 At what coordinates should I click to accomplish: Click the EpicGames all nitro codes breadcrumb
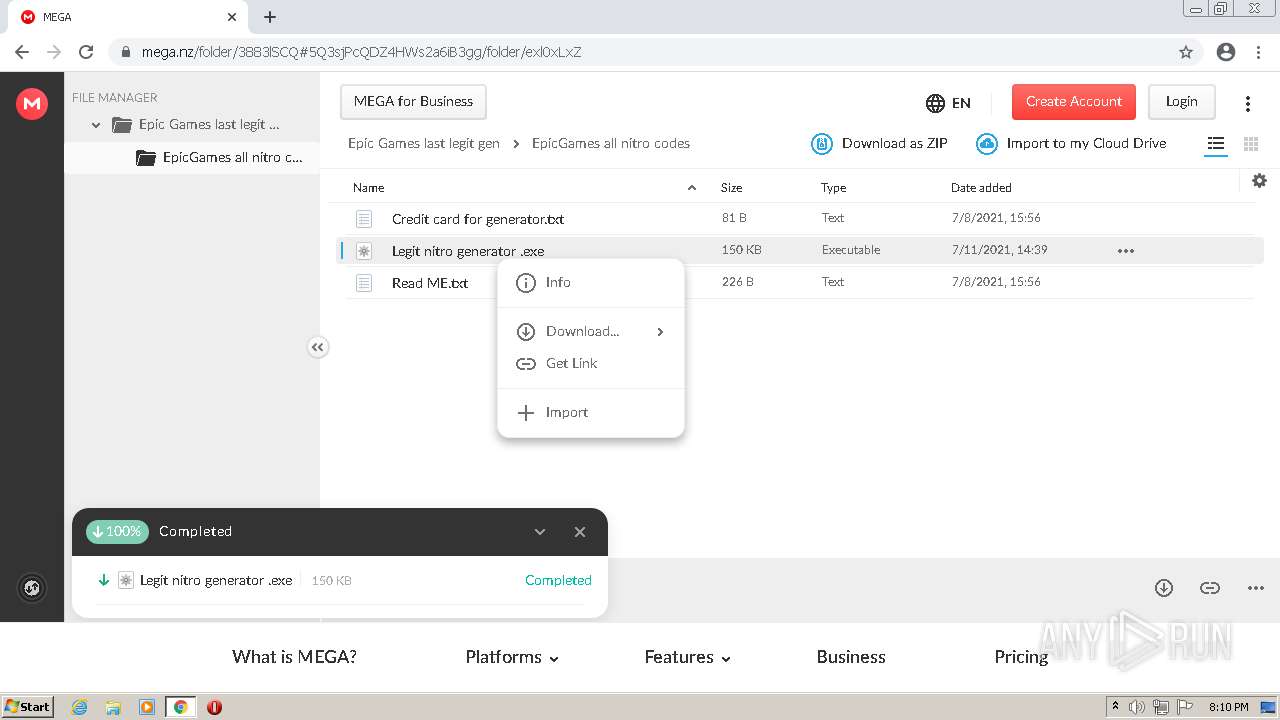coord(611,143)
